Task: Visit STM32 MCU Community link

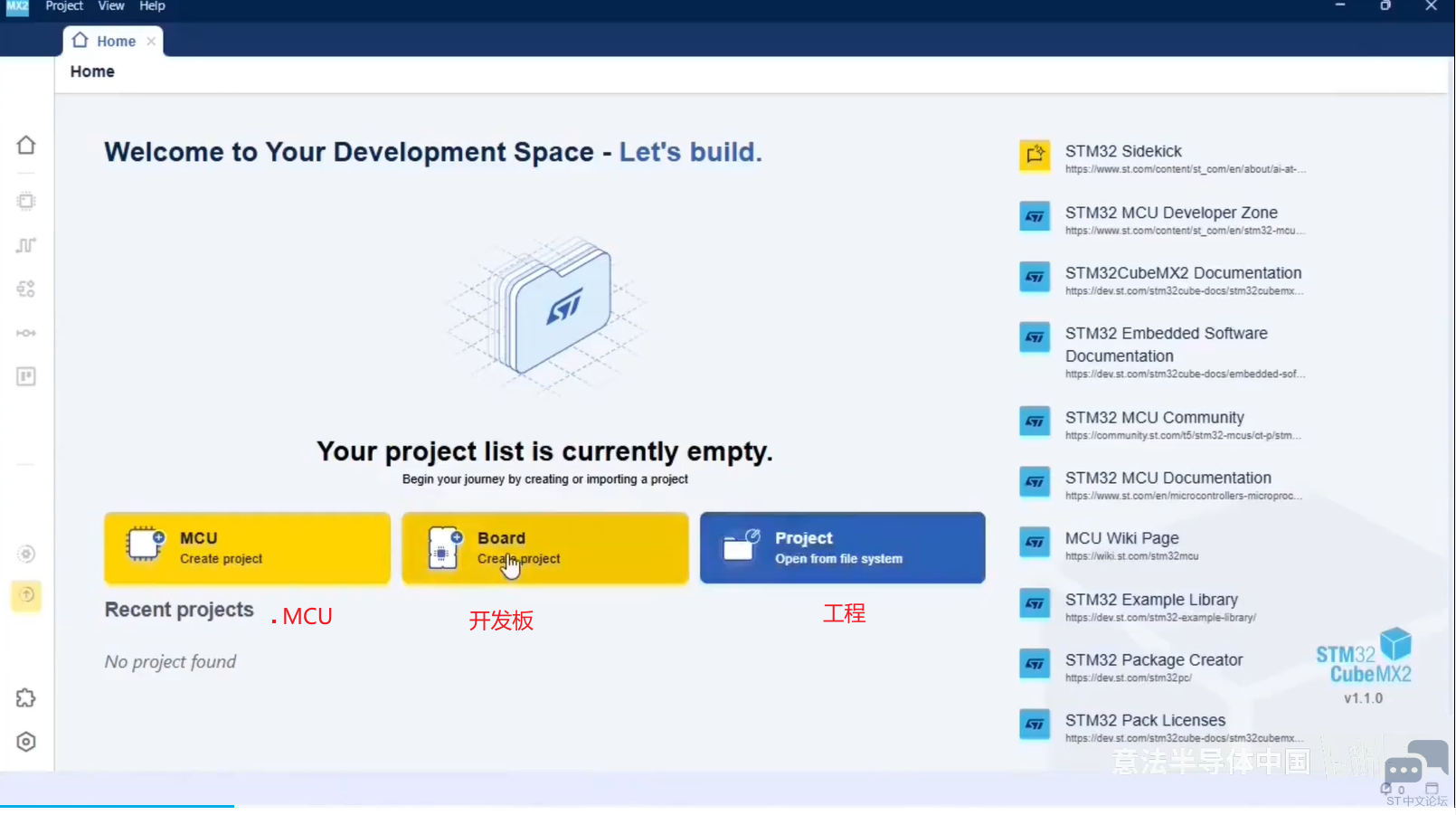Action: (1155, 418)
